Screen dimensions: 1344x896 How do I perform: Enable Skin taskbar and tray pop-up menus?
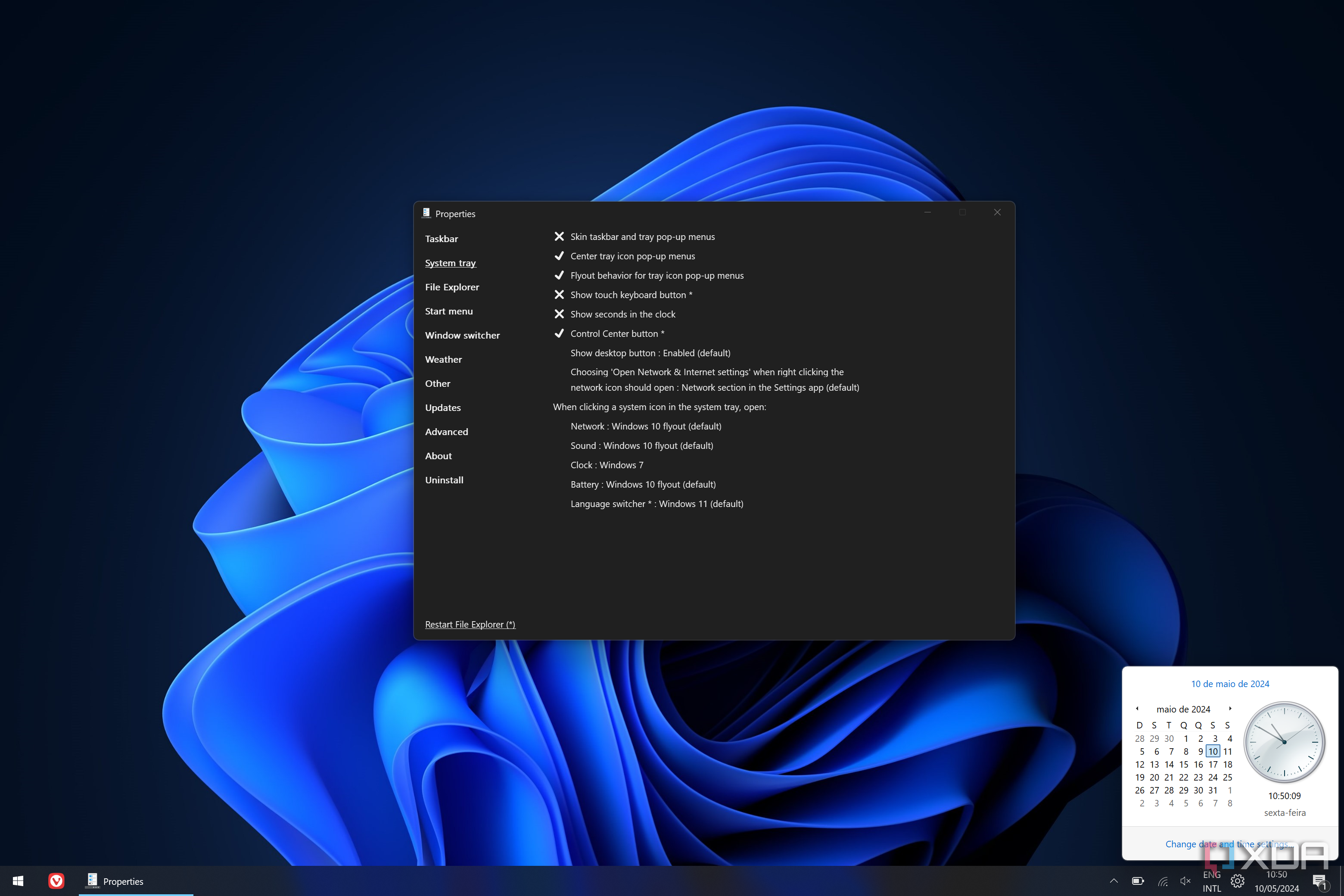click(x=642, y=236)
